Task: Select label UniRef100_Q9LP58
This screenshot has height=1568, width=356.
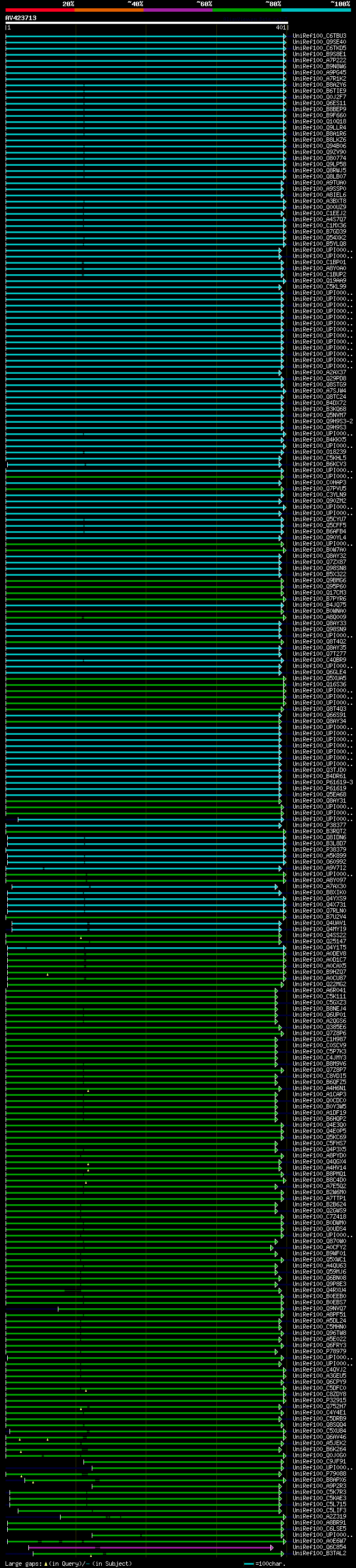Action: tap(319, 164)
